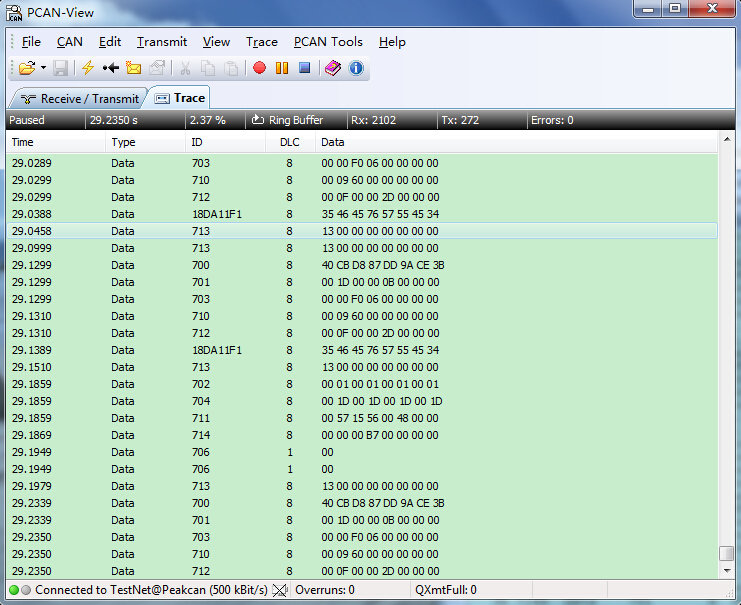Viewport: 741px width, 605px height.
Task: Open the Transmit menu
Action: [162, 42]
